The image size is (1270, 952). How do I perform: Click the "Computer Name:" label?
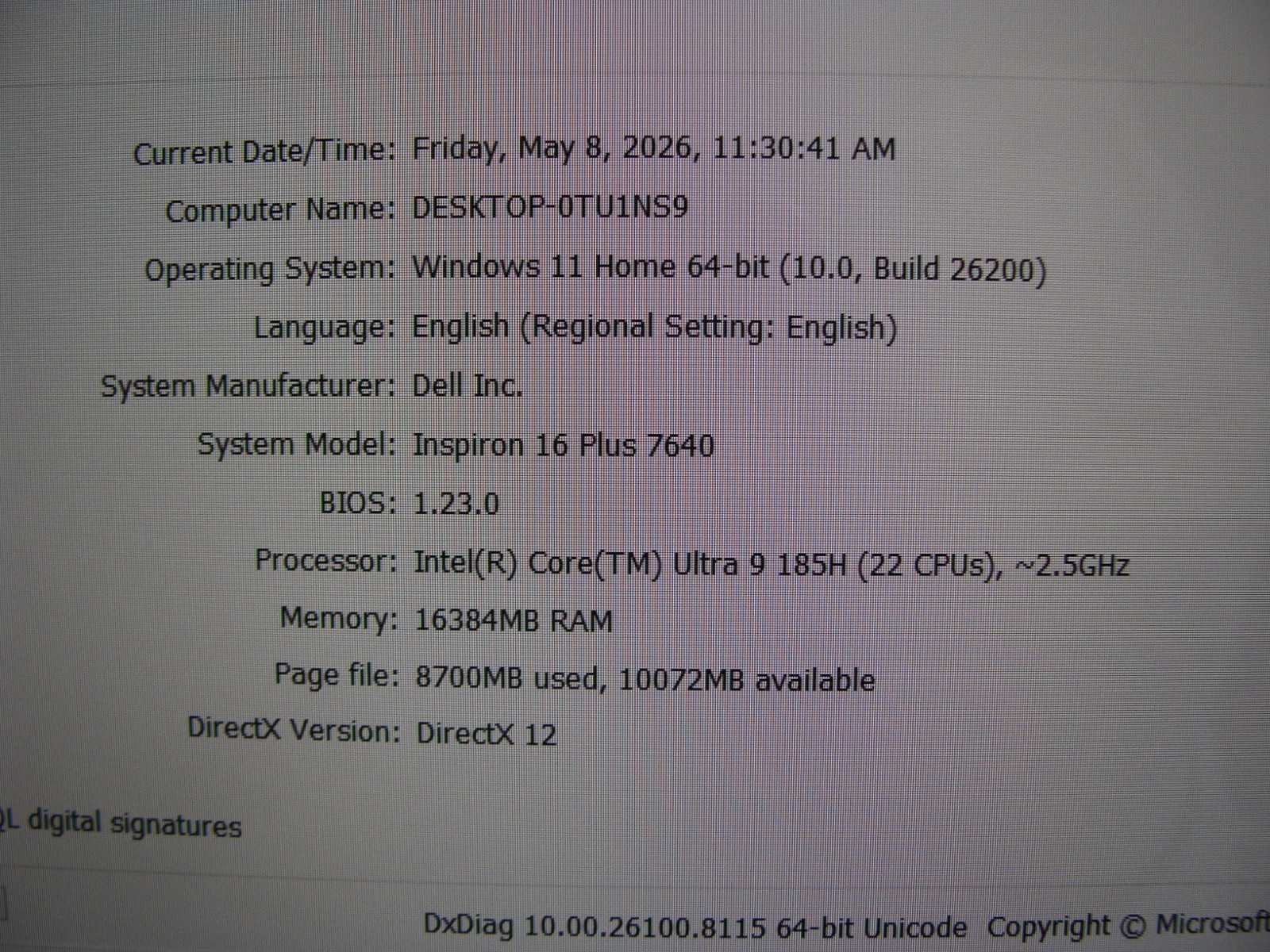[x=280, y=211]
